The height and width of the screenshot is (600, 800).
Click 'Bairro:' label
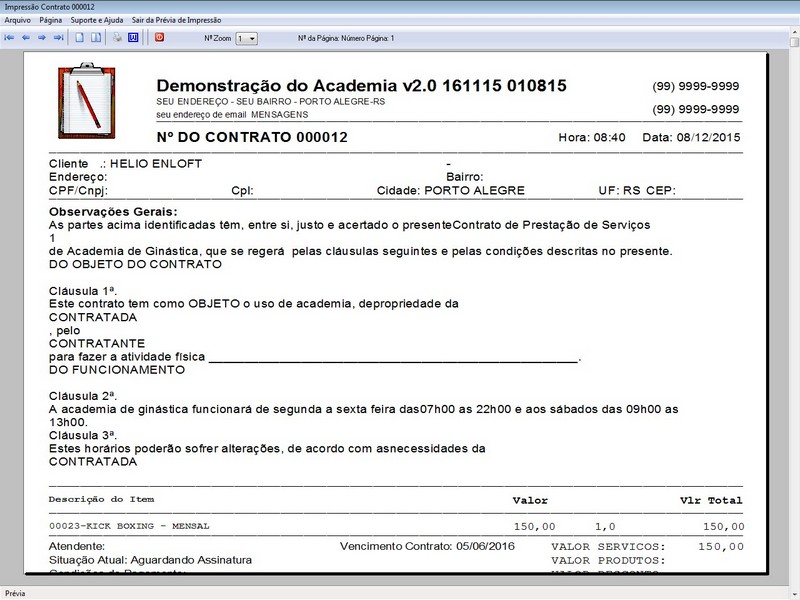[465, 177]
